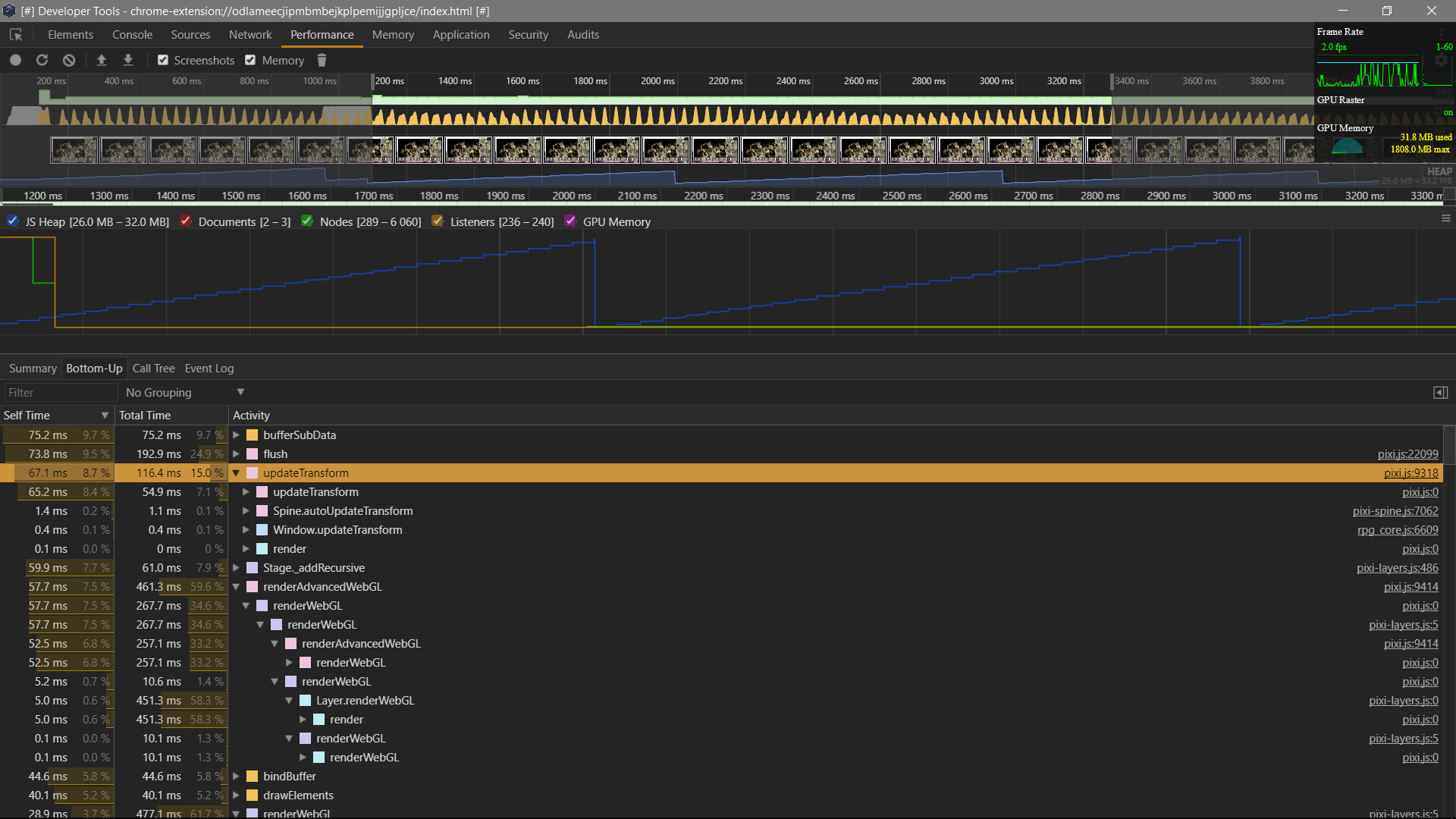
Task: Toggle the GPU Memory checkbox
Action: point(570,221)
